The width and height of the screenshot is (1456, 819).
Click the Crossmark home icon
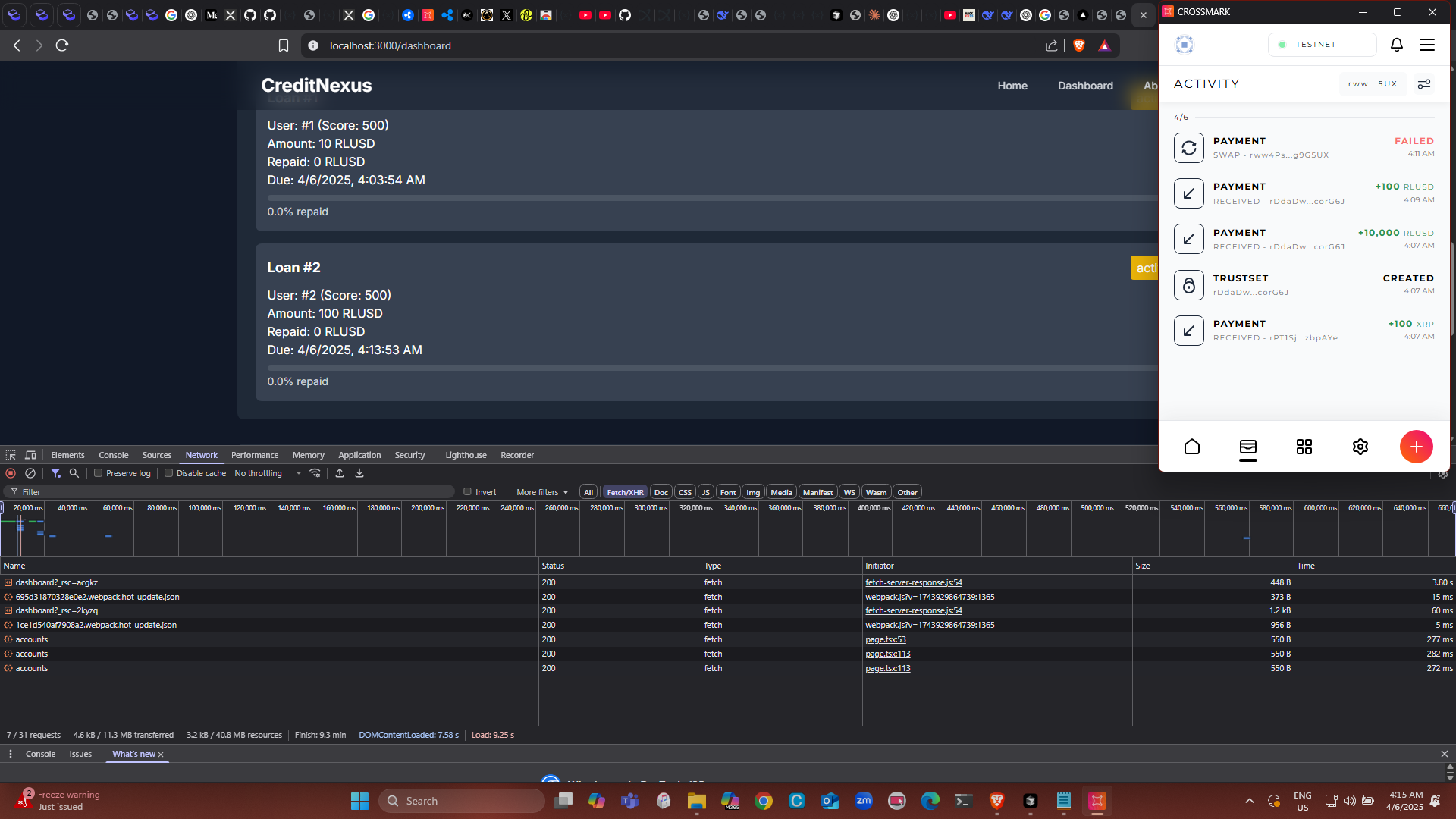point(1191,447)
